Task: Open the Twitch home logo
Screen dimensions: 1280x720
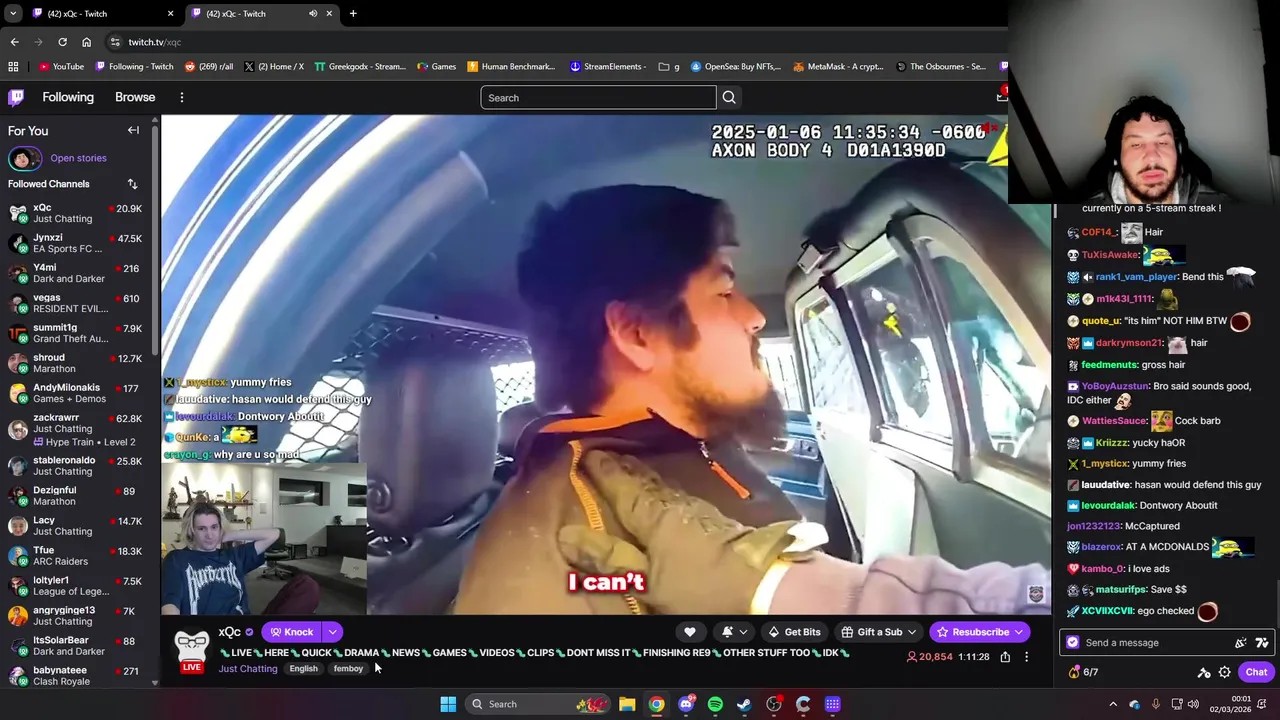Action: (16, 97)
